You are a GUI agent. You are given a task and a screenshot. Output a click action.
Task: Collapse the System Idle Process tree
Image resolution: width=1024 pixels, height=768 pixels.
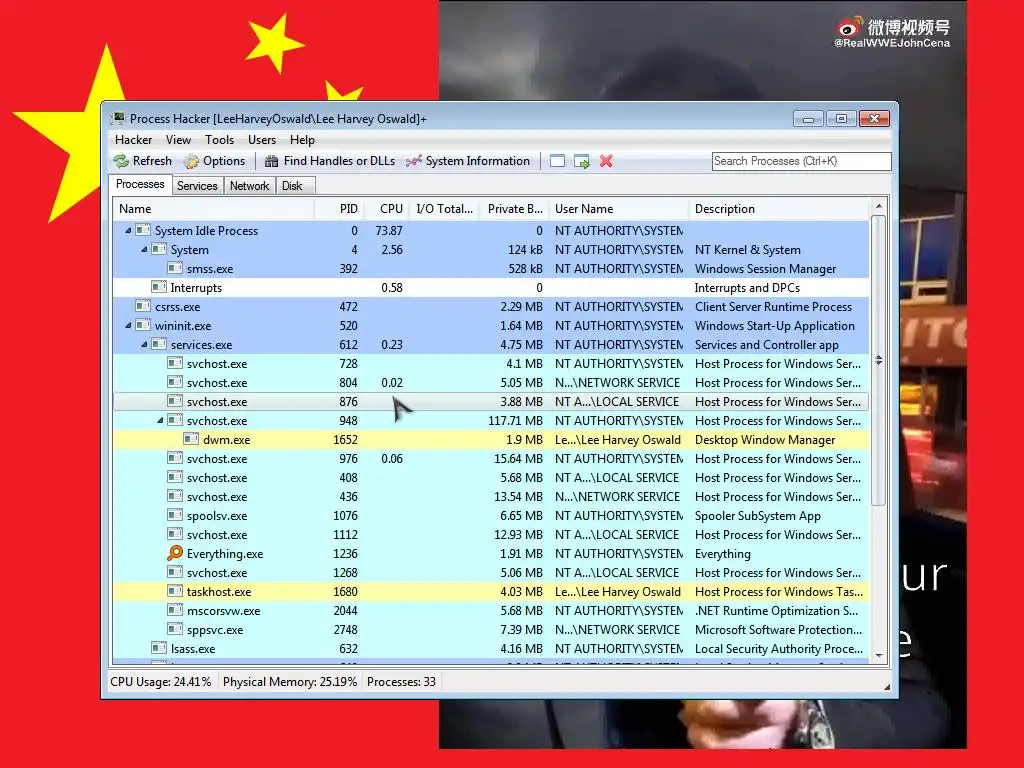(128, 231)
